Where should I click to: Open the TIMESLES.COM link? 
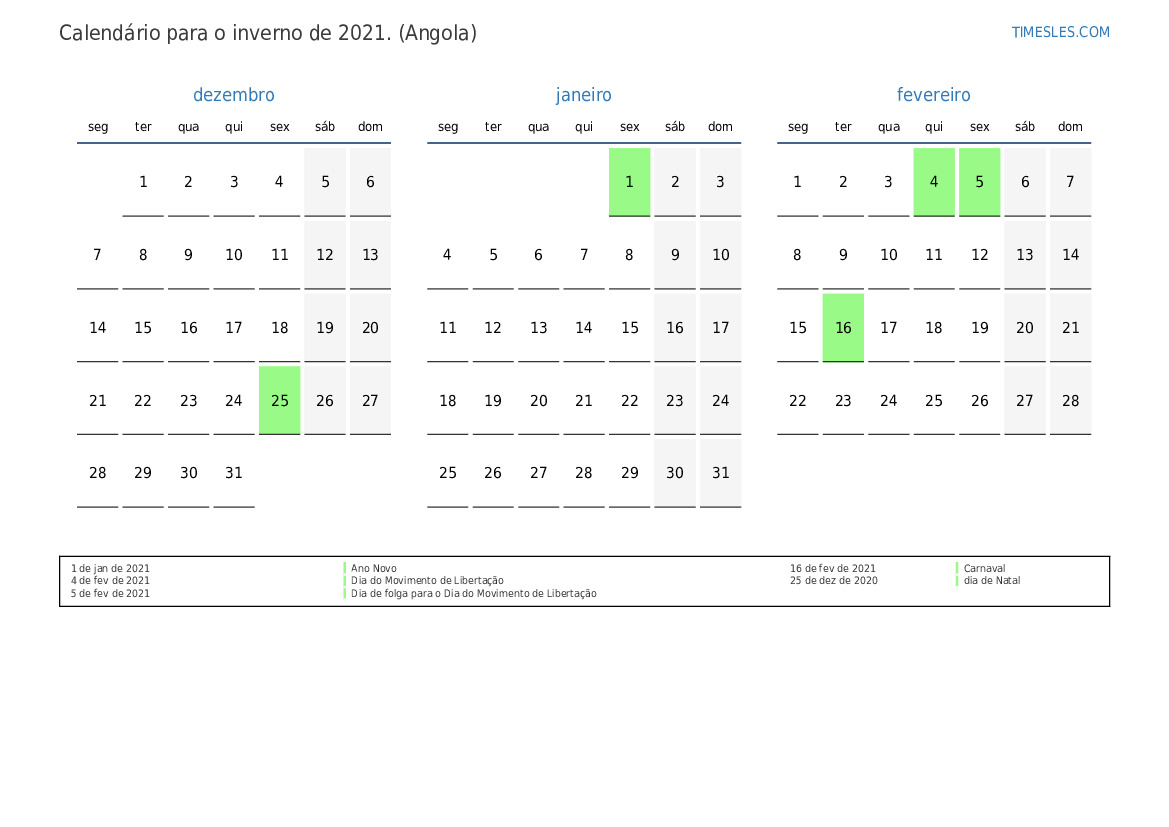pos(1060,32)
